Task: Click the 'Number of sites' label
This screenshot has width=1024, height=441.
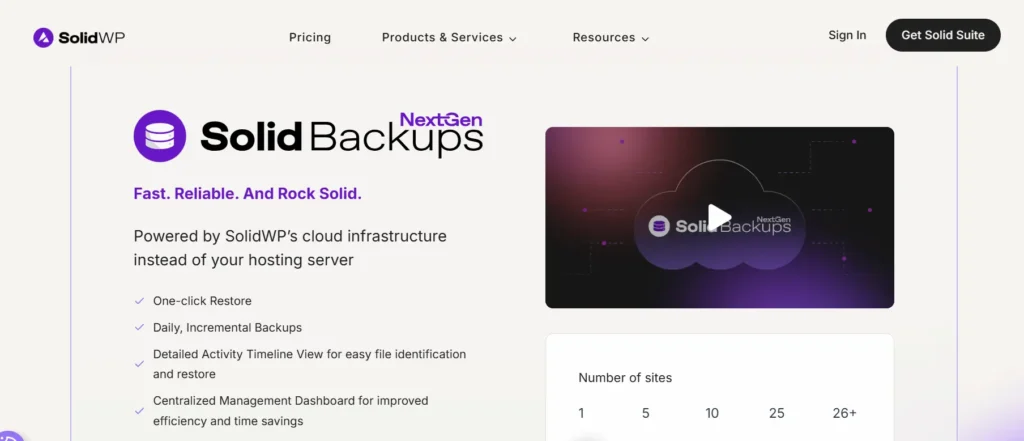Action: click(x=625, y=378)
